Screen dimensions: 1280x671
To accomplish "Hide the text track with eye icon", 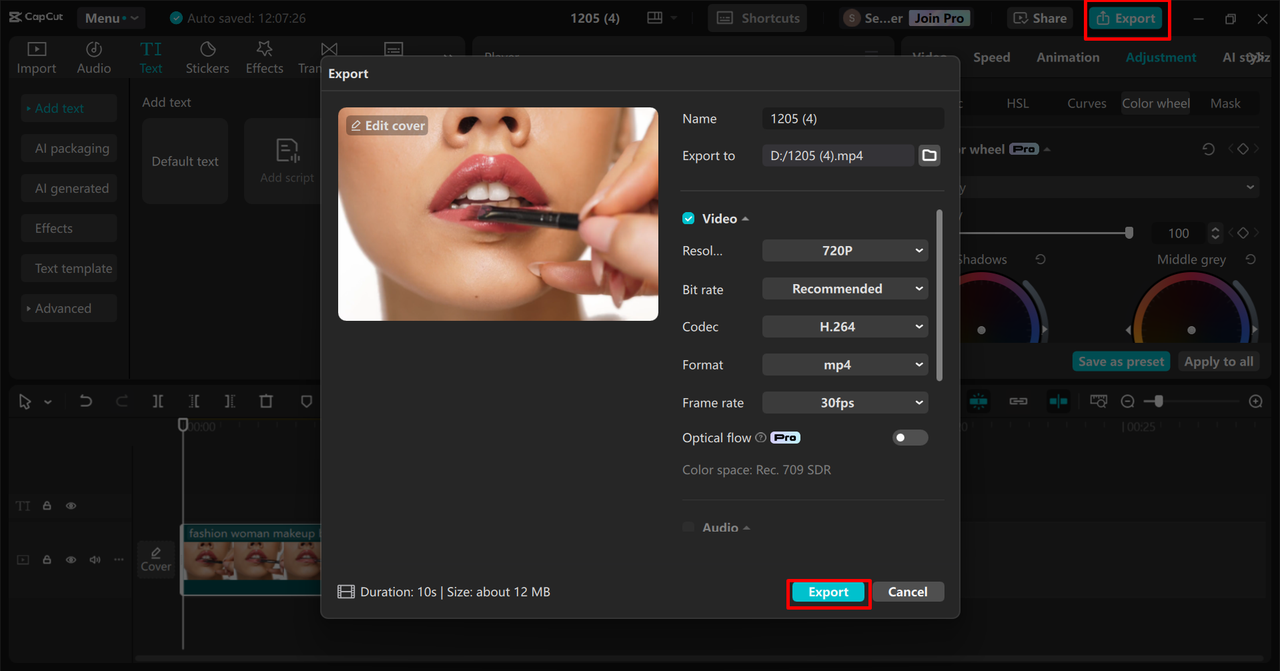I will point(71,506).
